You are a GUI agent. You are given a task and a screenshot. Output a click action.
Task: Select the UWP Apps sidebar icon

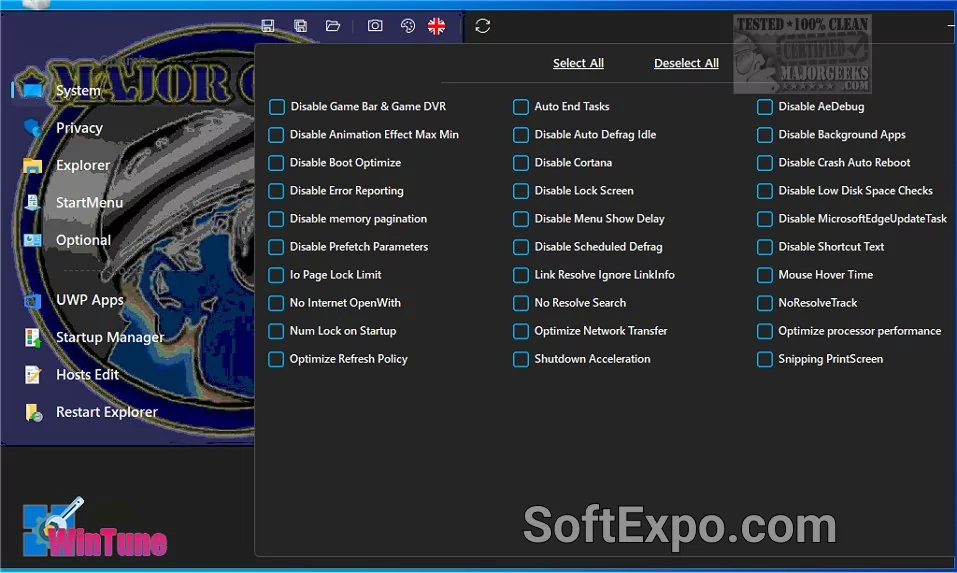coord(32,300)
